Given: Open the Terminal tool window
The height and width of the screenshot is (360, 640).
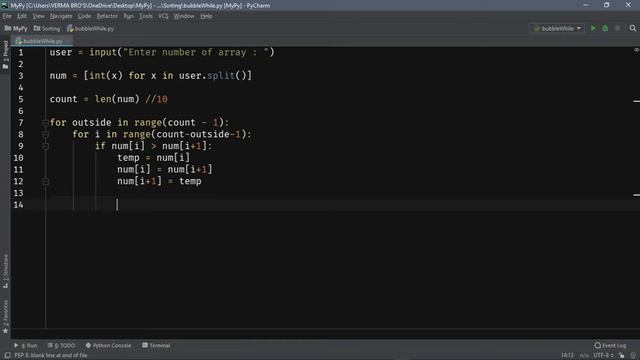Looking at the screenshot, I should click(x=156, y=345).
